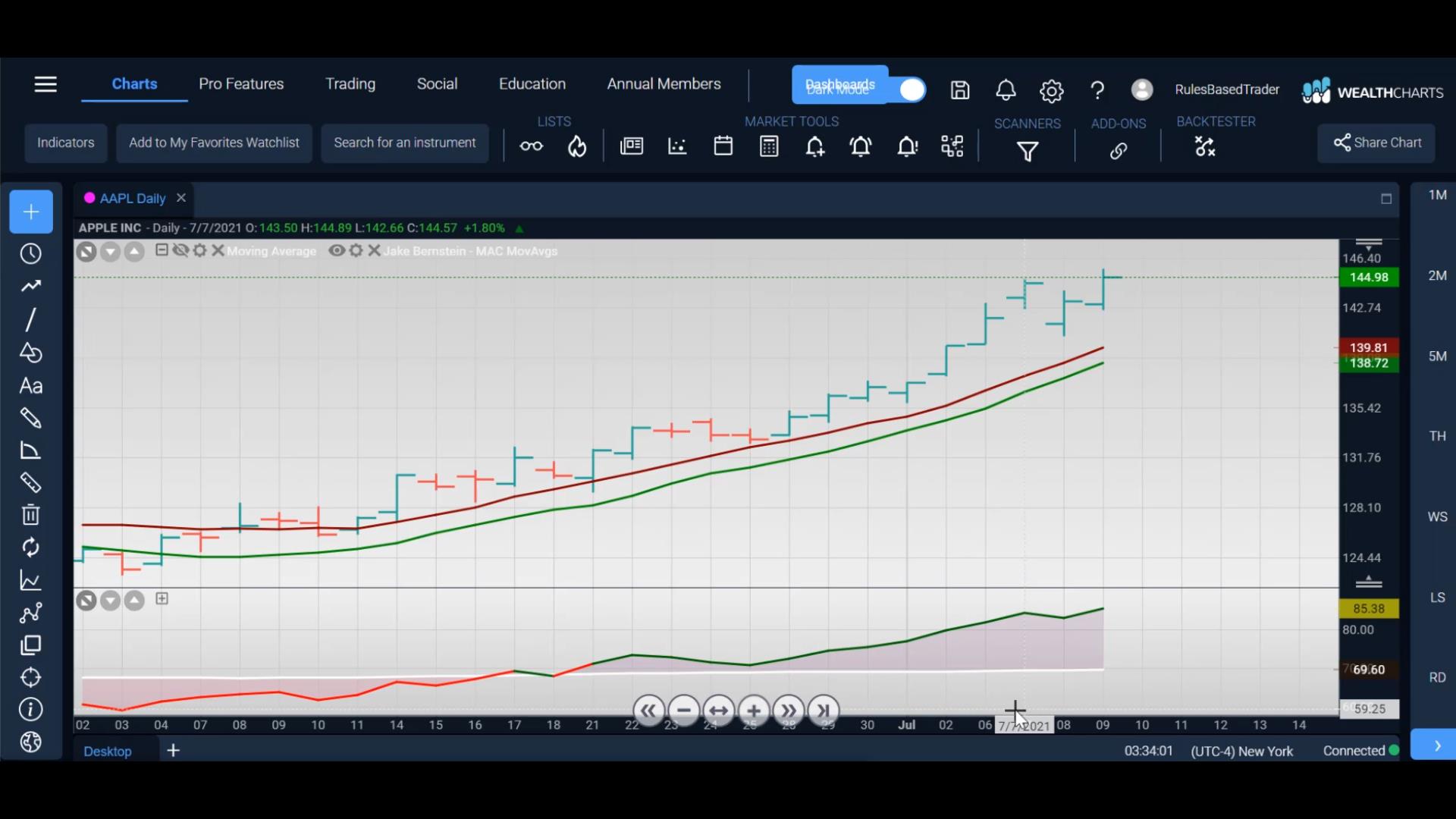
Task: Open the Trading menu
Action: 350,84
